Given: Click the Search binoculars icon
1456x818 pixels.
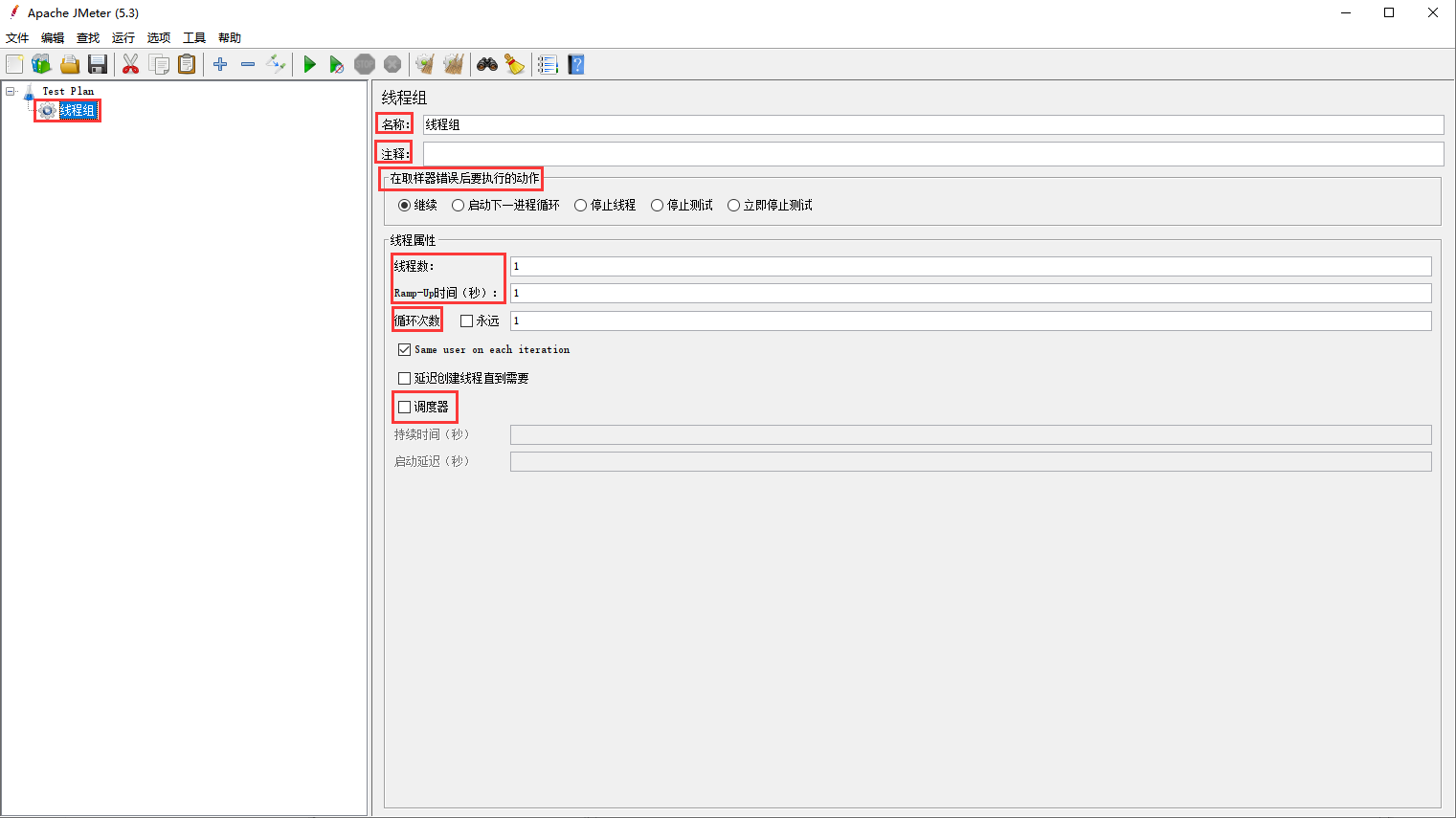Looking at the screenshot, I should [487, 64].
